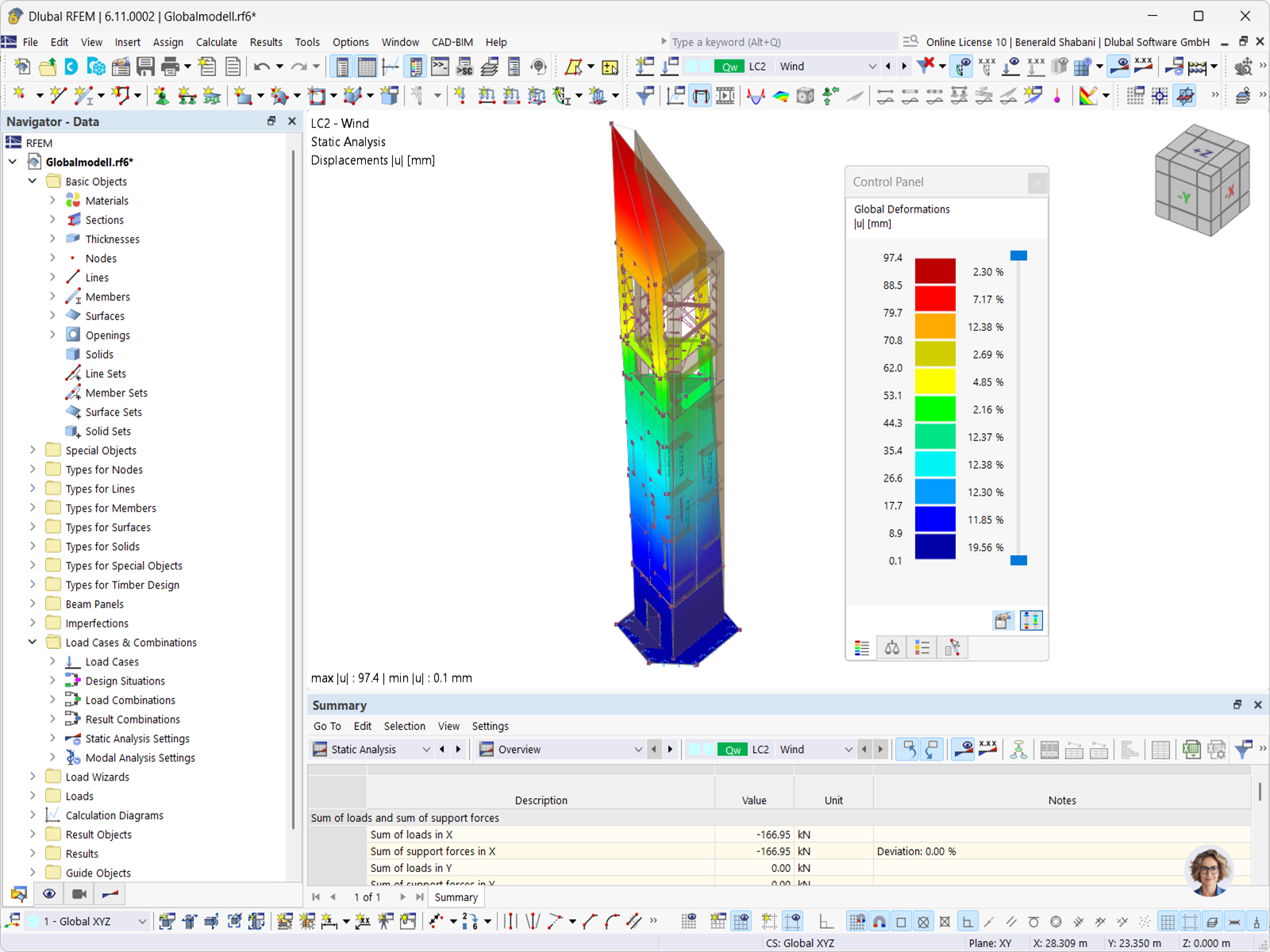Expand the Materials tree item
Image resolution: width=1270 pixels, height=952 pixels.
[x=52, y=201]
